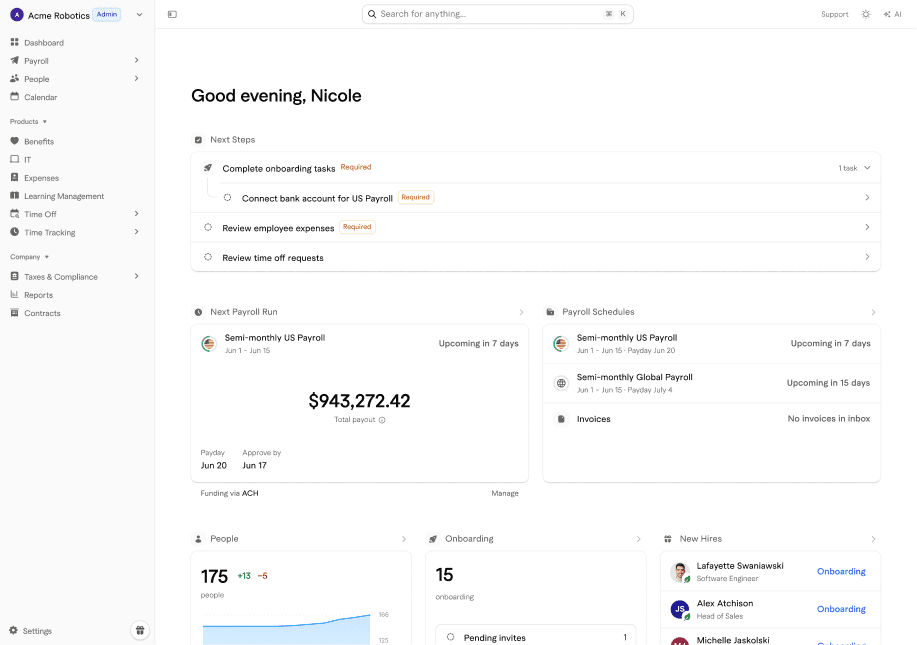Click Manage under Next Payroll Run

point(505,494)
